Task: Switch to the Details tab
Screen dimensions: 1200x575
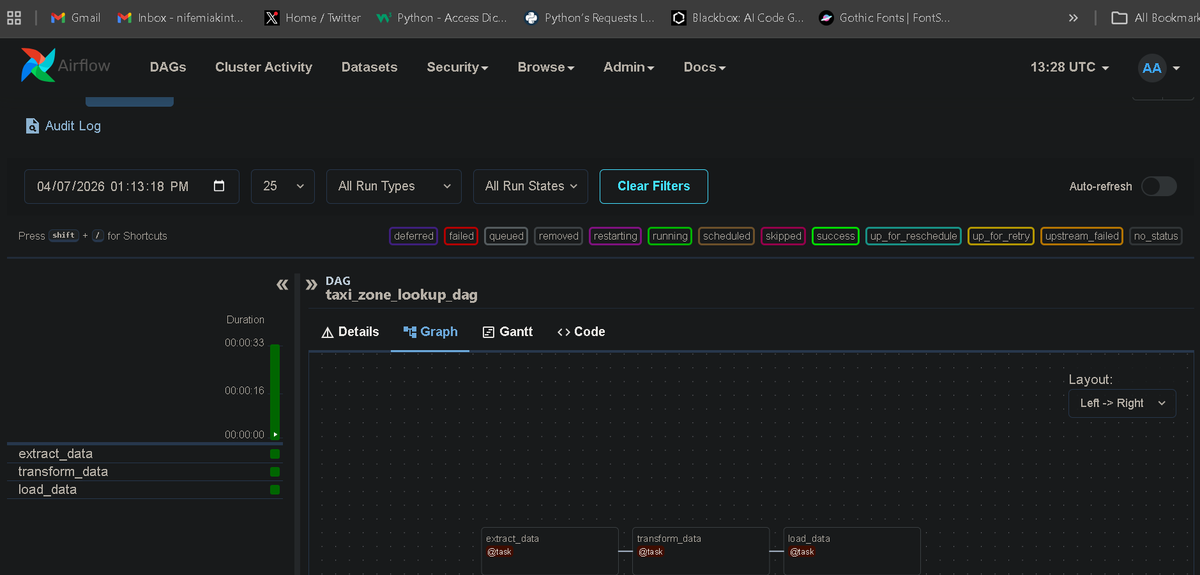Action: 350,331
